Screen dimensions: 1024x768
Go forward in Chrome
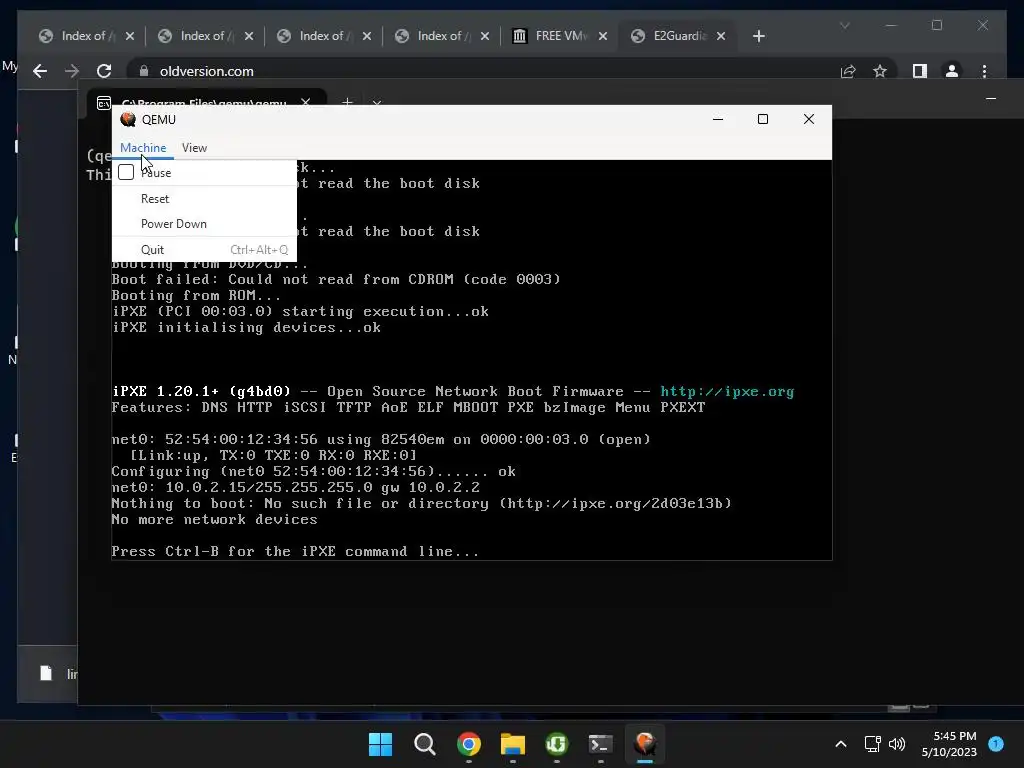(x=72, y=71)
